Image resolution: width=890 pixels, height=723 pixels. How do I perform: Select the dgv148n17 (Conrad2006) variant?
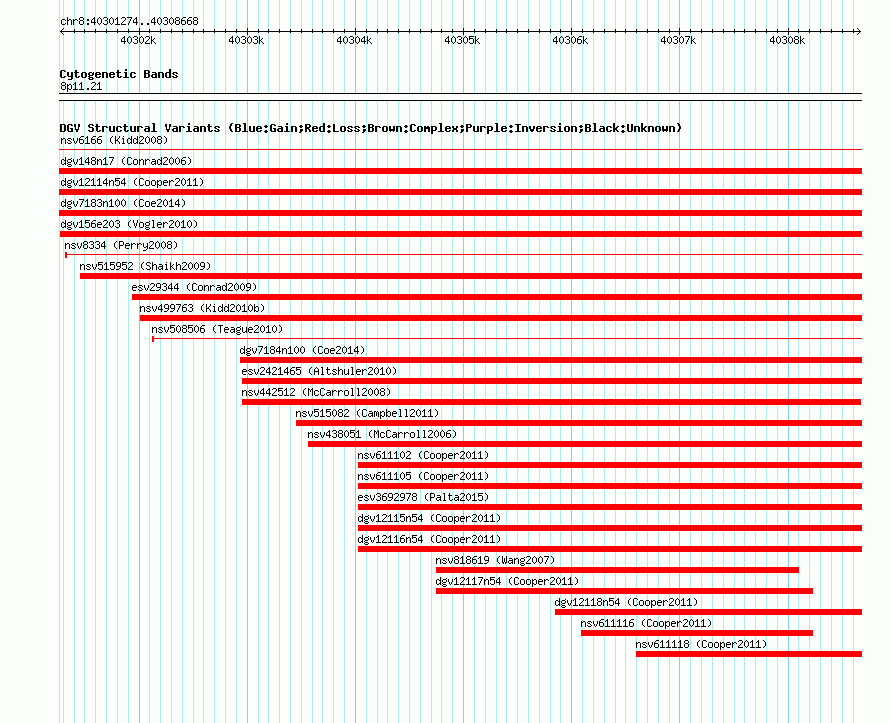126,161
